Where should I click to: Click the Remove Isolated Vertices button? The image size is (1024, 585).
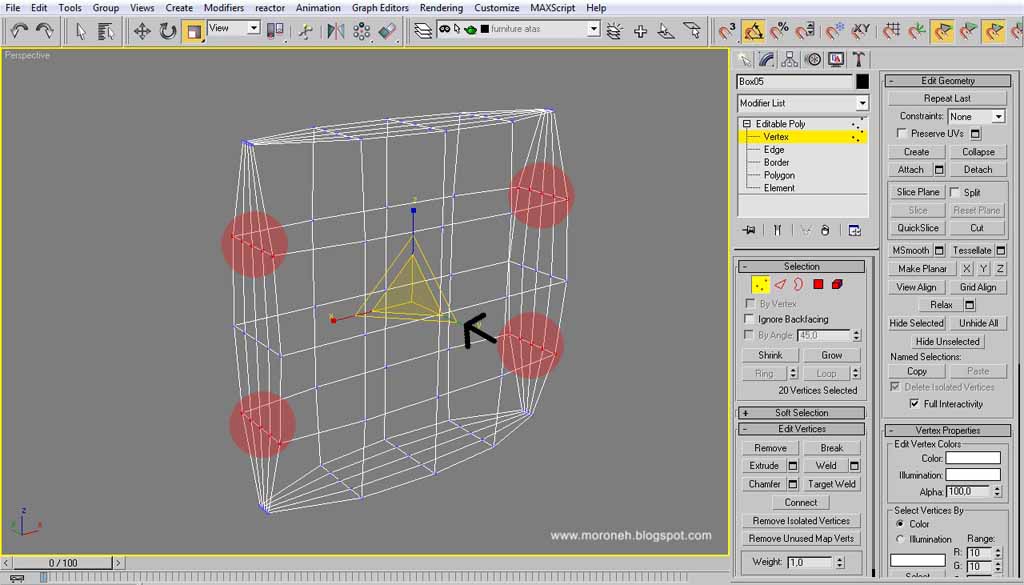(x=801, y=521)
